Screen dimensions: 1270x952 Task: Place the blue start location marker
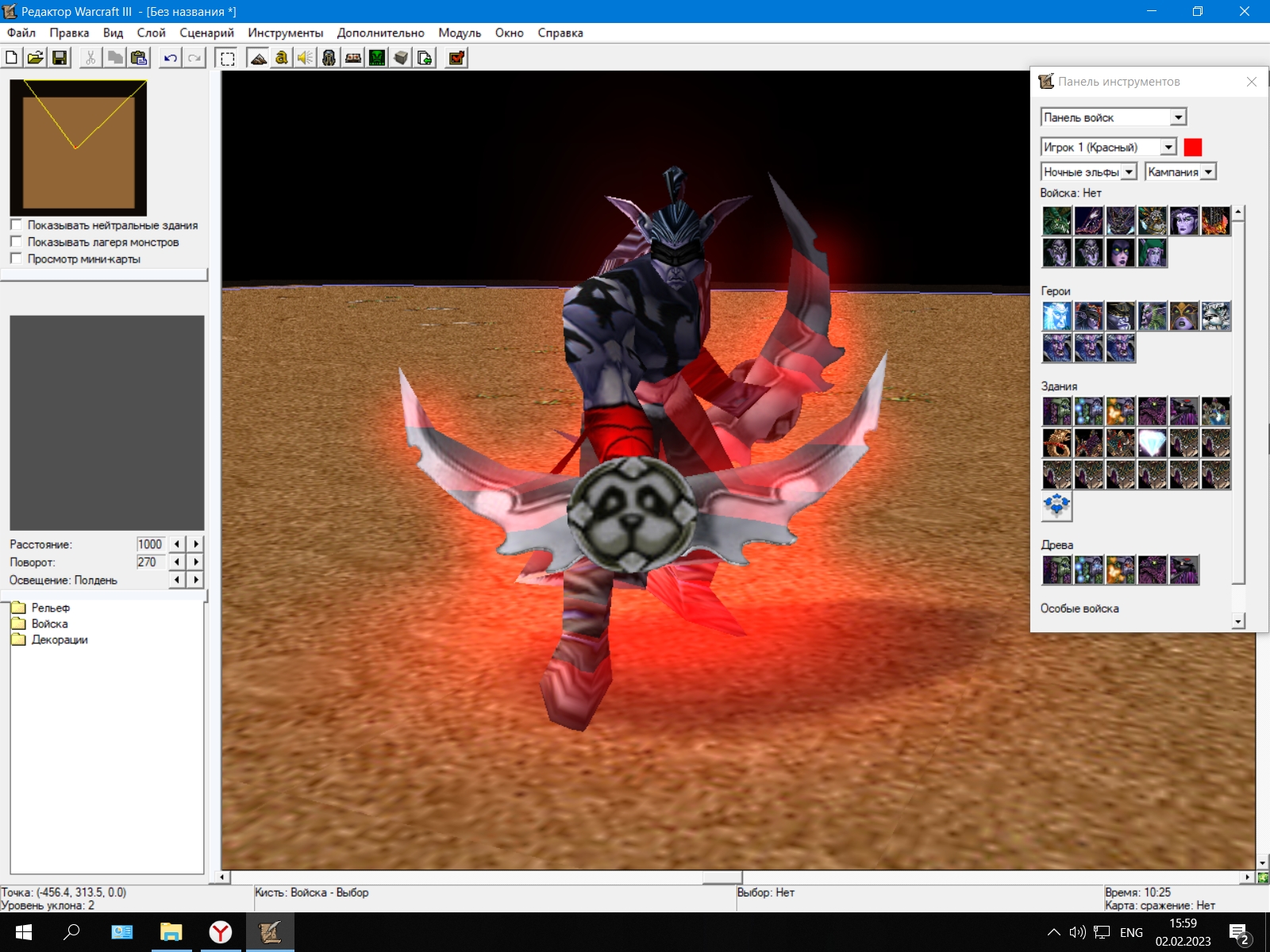[x=1057, y=507]
